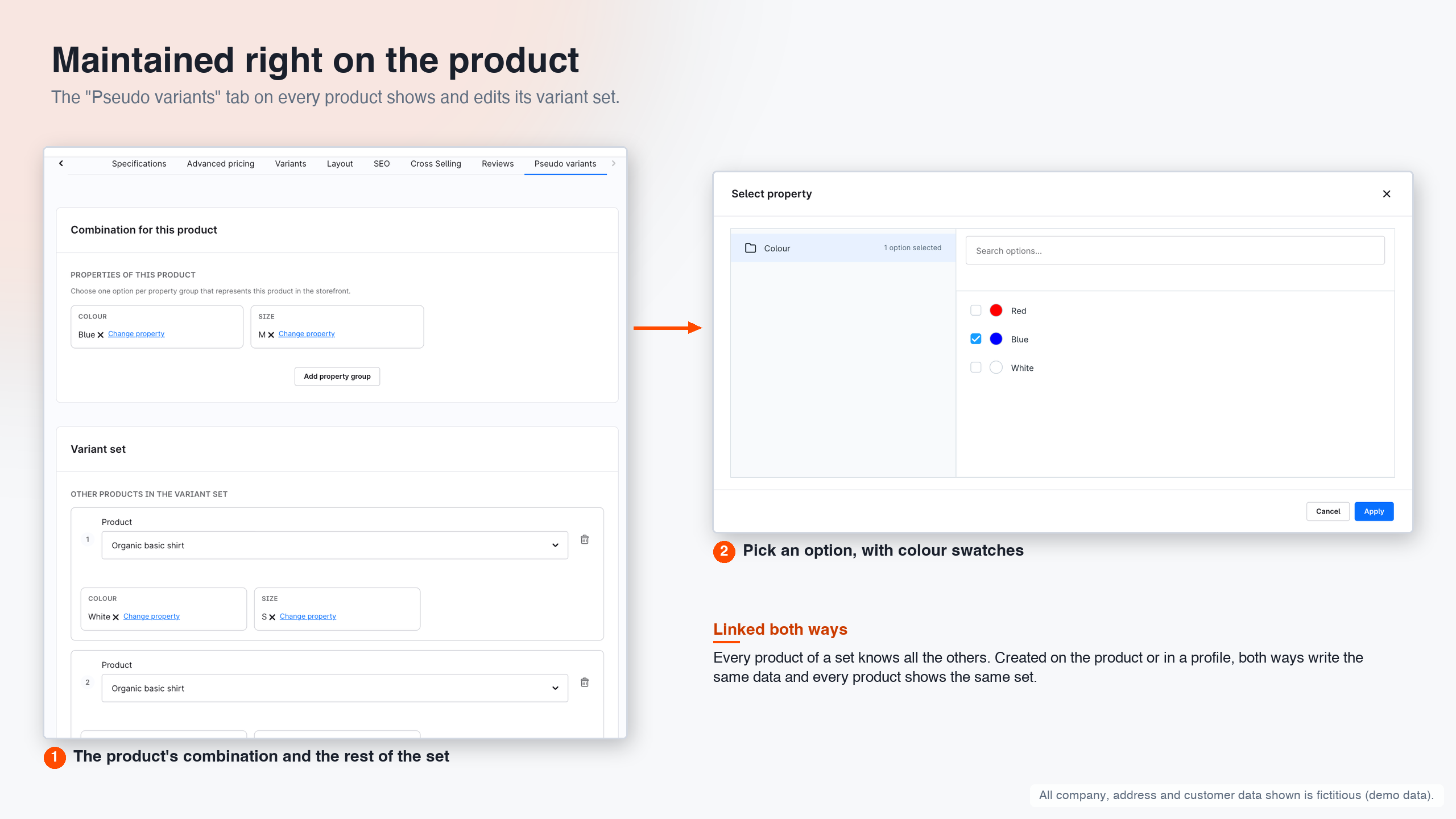This screenshot has height=819, width=1456.
Task: Remove the S size option with its X
Action: [x=272, y=617]
